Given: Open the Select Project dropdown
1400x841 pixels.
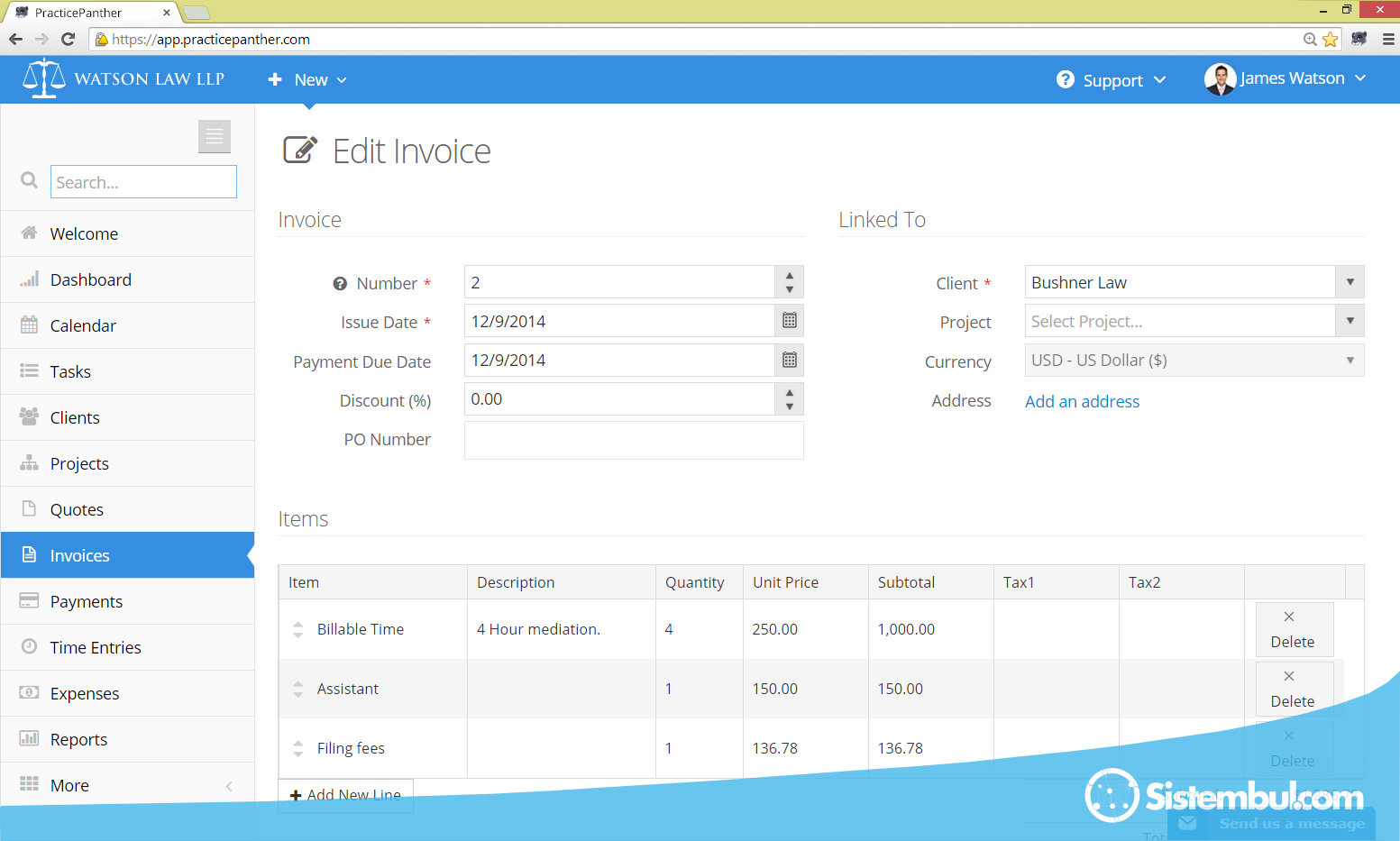Looking at the screenshot, I should (x=1350, y=321).
